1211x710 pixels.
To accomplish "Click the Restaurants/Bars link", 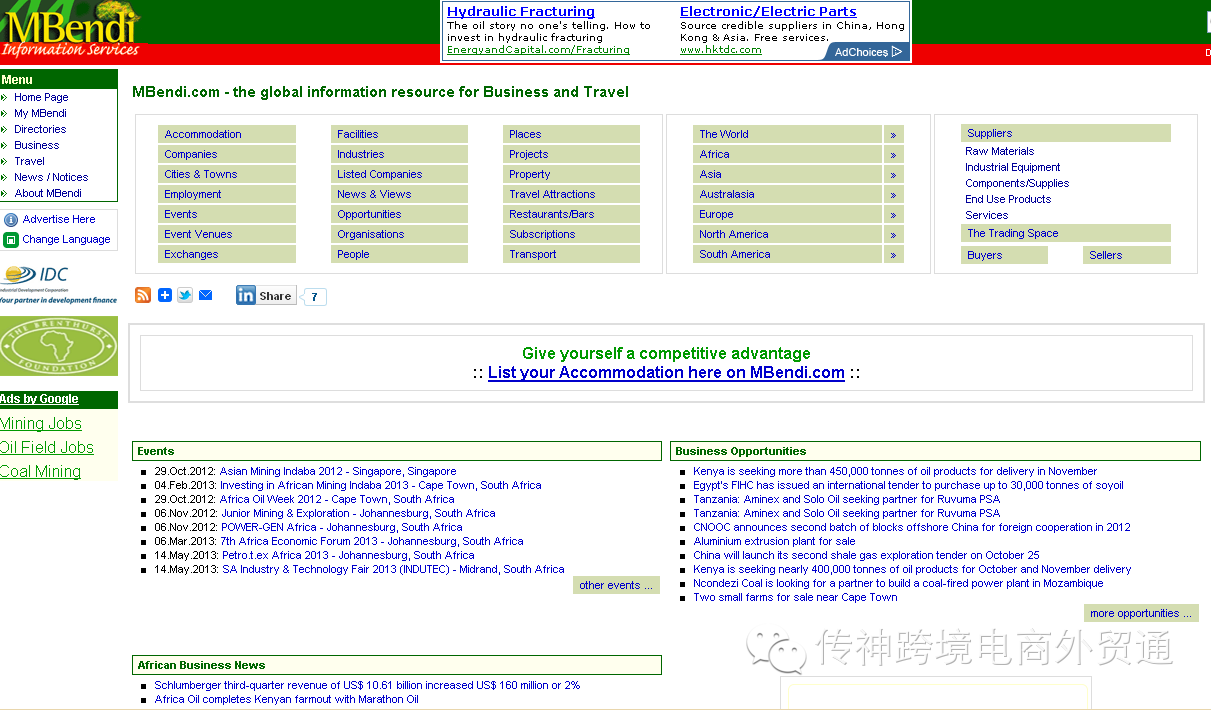I will (551, 214).
